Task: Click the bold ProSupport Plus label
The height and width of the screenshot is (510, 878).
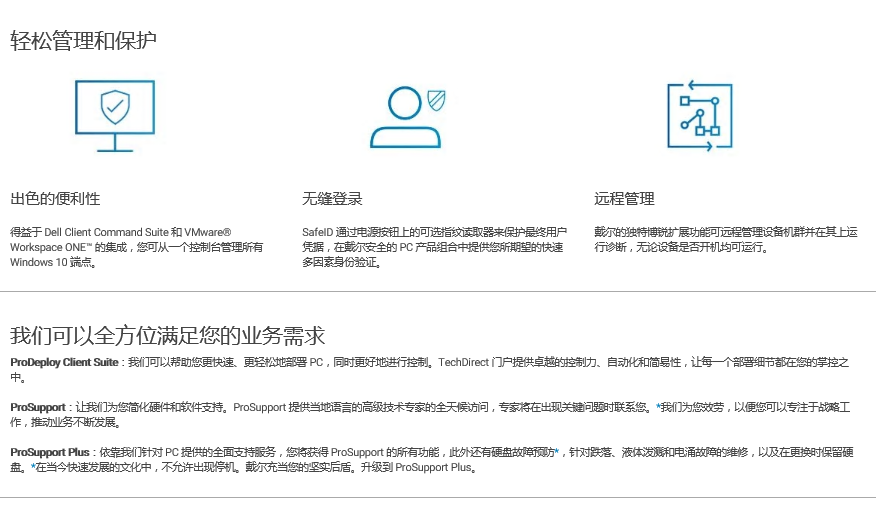Action: [x=50, y=453]
